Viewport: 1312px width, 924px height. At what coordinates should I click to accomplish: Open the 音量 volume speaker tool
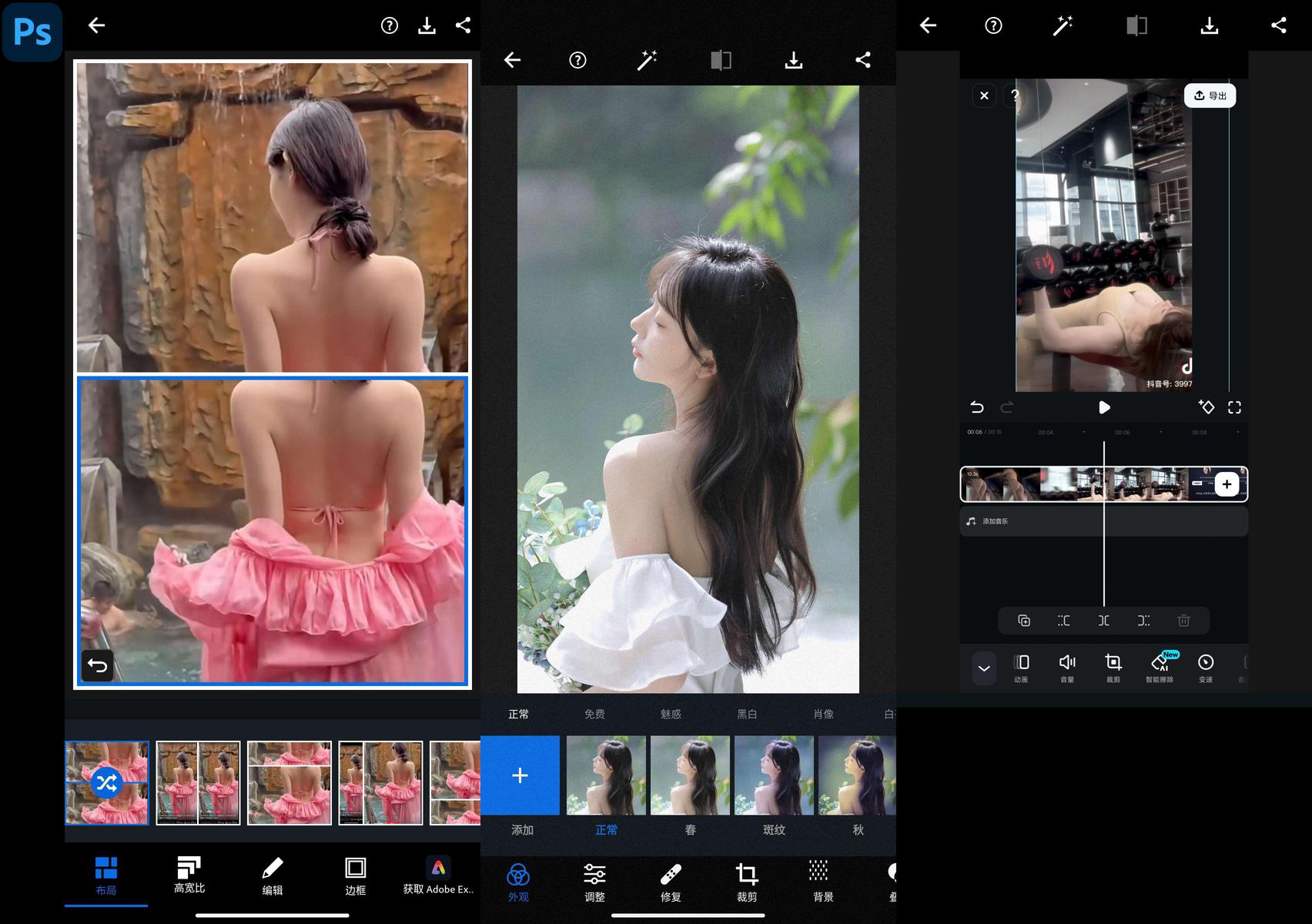click(x=1067, y=666)
